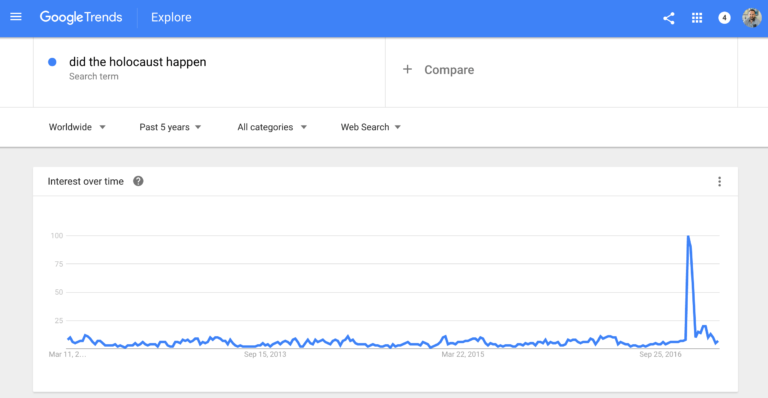Screen dimensions: 768x398
Task: View the notifications badge showing 4
Action: [724, 18]
